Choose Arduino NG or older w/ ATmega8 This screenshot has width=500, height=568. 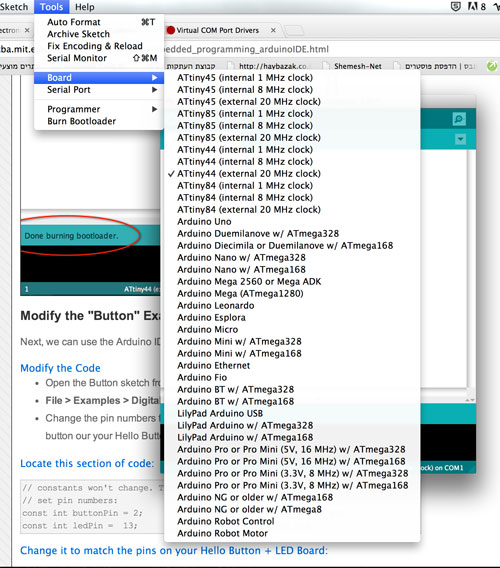tap(292, 509)
